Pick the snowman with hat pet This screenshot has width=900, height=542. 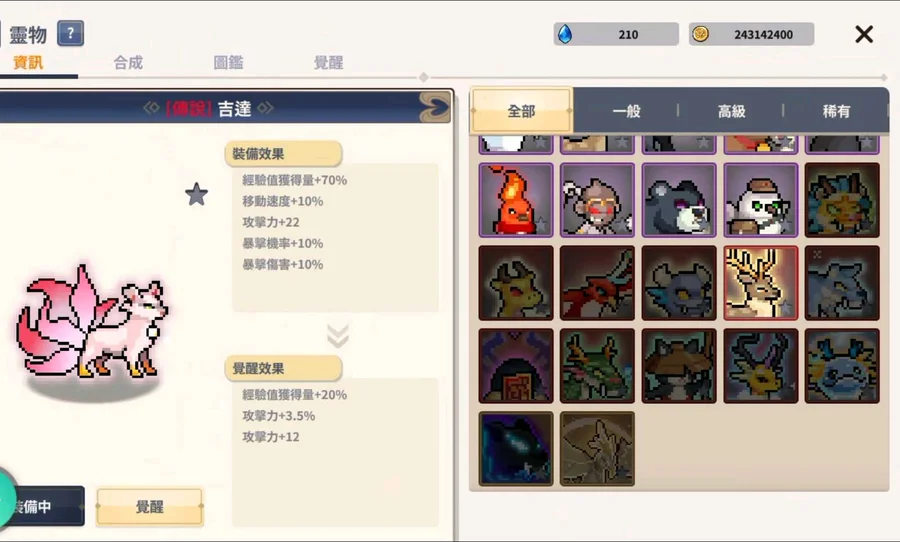point(761,200)
